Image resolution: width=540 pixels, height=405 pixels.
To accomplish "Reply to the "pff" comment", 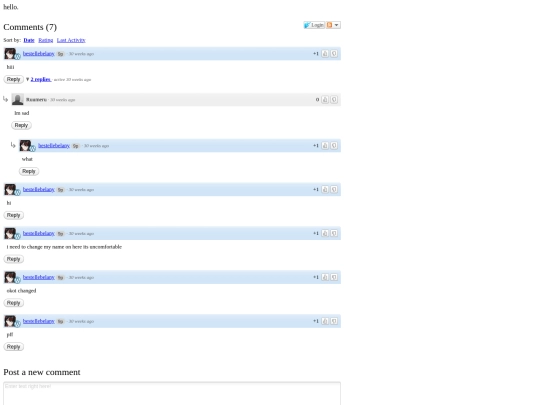I will click(13, 347).
